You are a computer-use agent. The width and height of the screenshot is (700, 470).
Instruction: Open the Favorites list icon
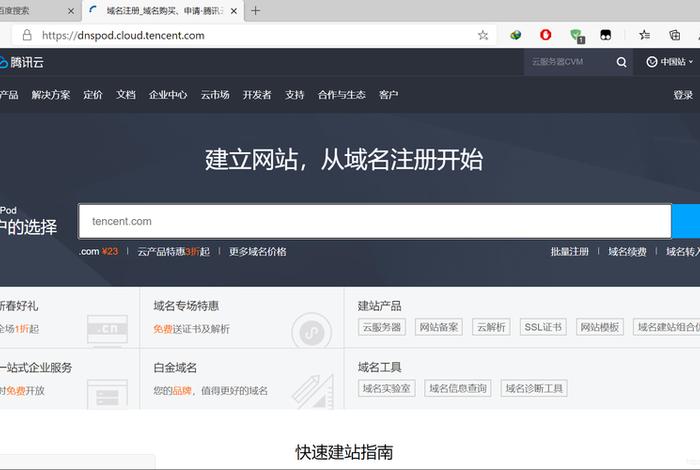point(644,35)
